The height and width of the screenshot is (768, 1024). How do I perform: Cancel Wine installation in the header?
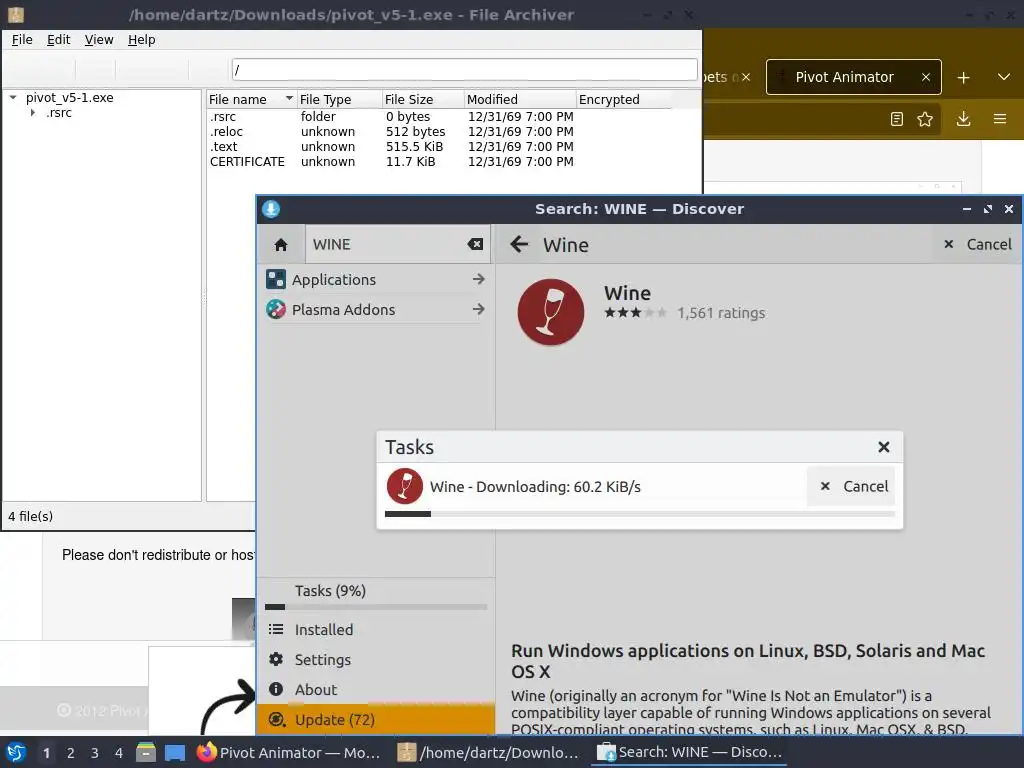(x=978, y=245)
